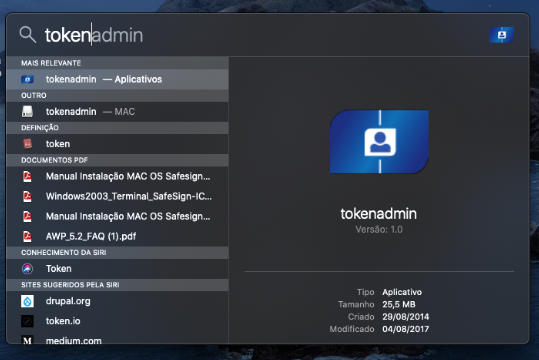
Task: Click PDF icon beside AWP_5.2_FAQ (1).pdf
Action: (27, 236)
